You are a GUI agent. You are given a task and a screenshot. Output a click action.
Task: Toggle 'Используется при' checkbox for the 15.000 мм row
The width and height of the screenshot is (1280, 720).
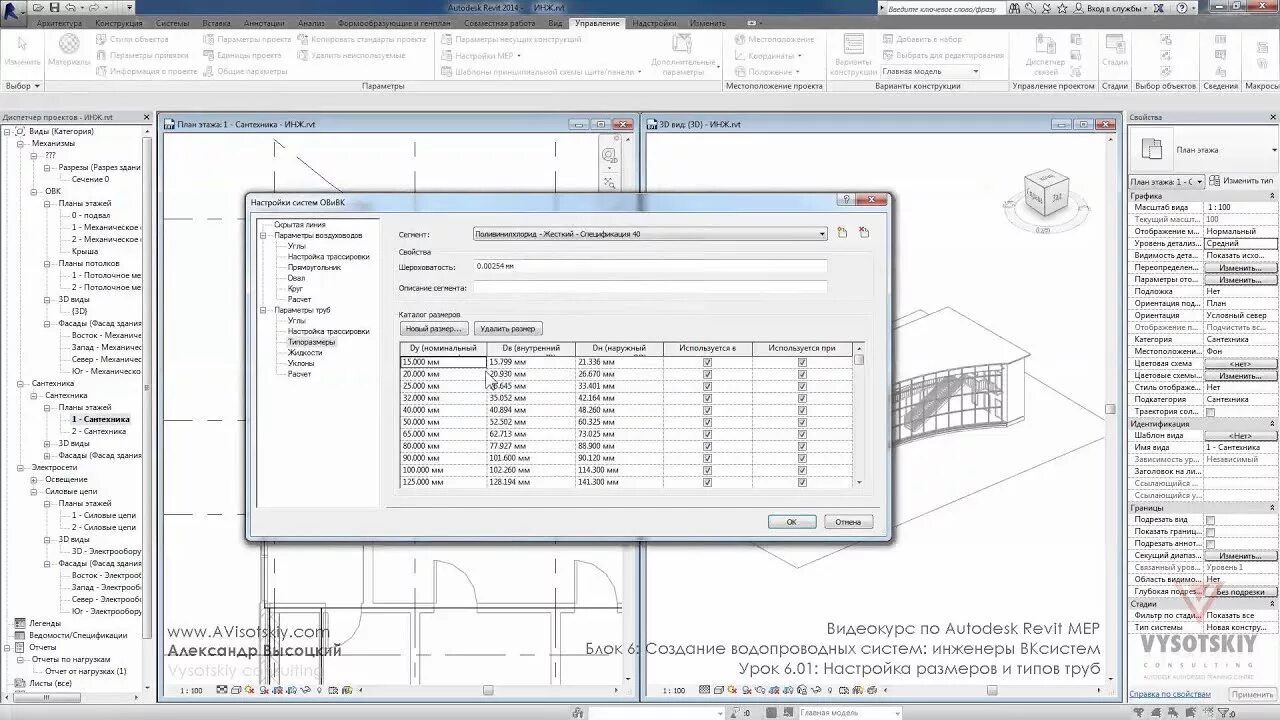point(802,362)
